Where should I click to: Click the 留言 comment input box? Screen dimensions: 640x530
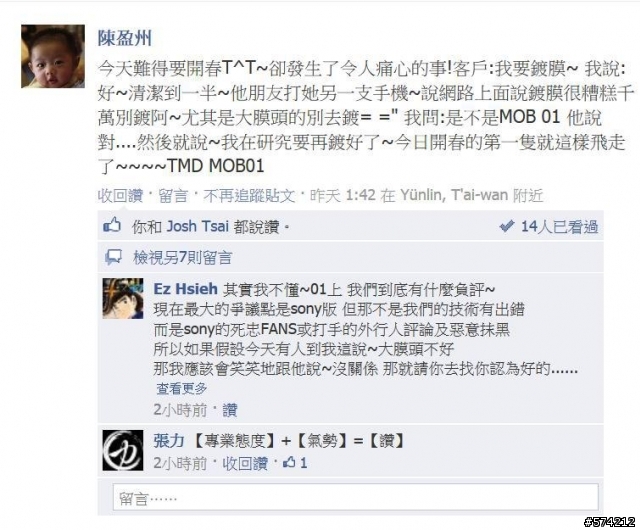(356, 497)
